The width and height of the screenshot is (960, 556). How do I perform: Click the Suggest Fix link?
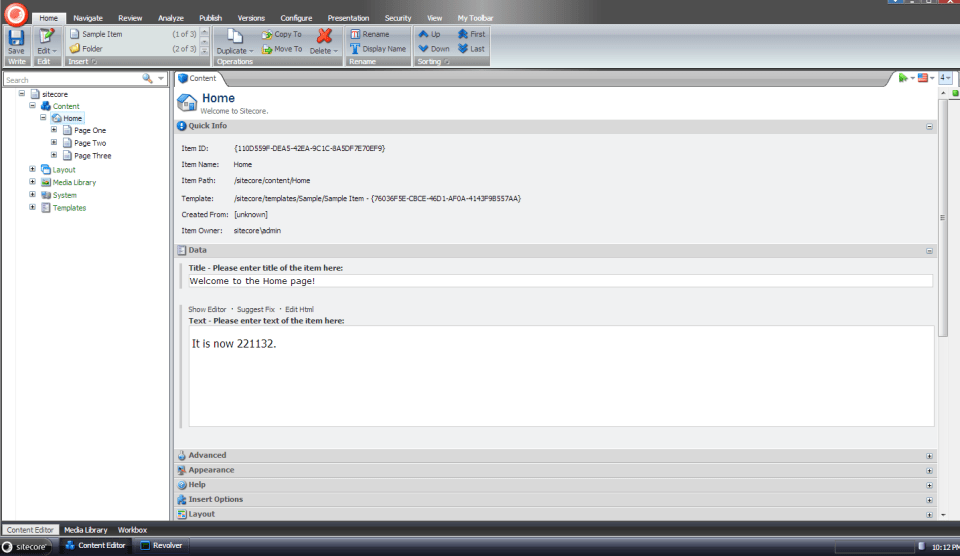tap(255, 310)
